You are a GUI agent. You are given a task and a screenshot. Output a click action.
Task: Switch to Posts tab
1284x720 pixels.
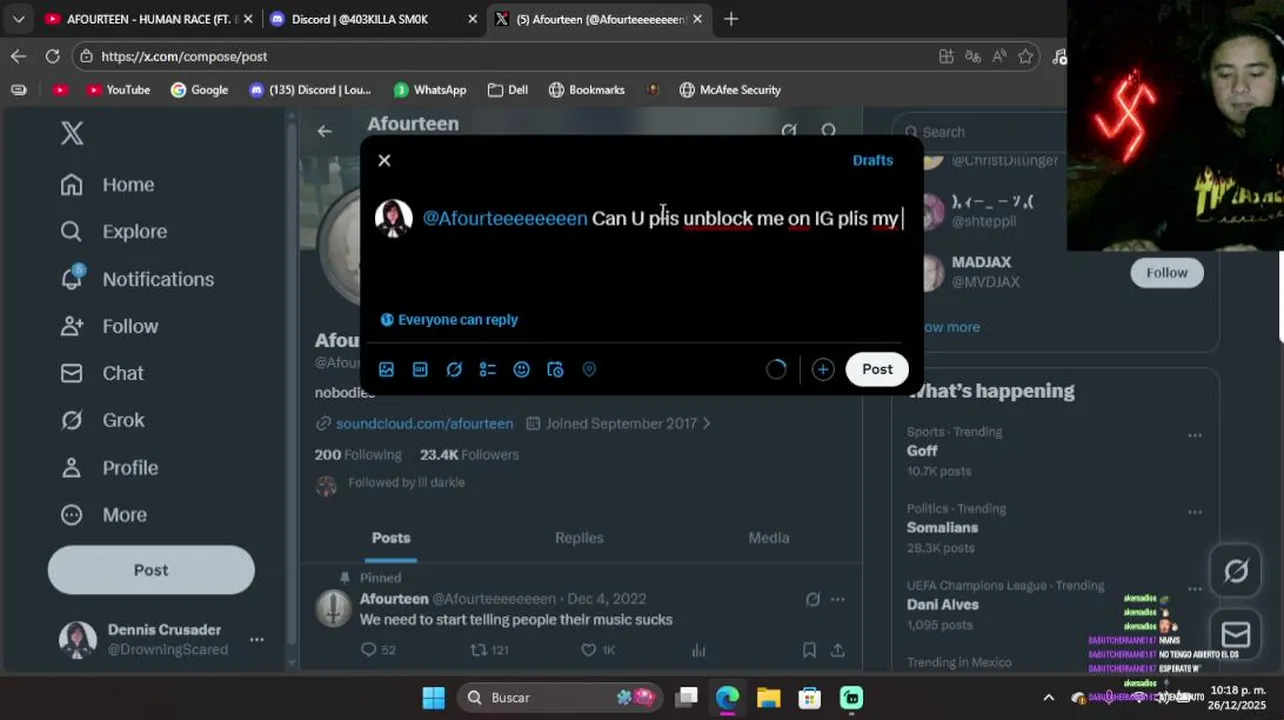[391, 537]
